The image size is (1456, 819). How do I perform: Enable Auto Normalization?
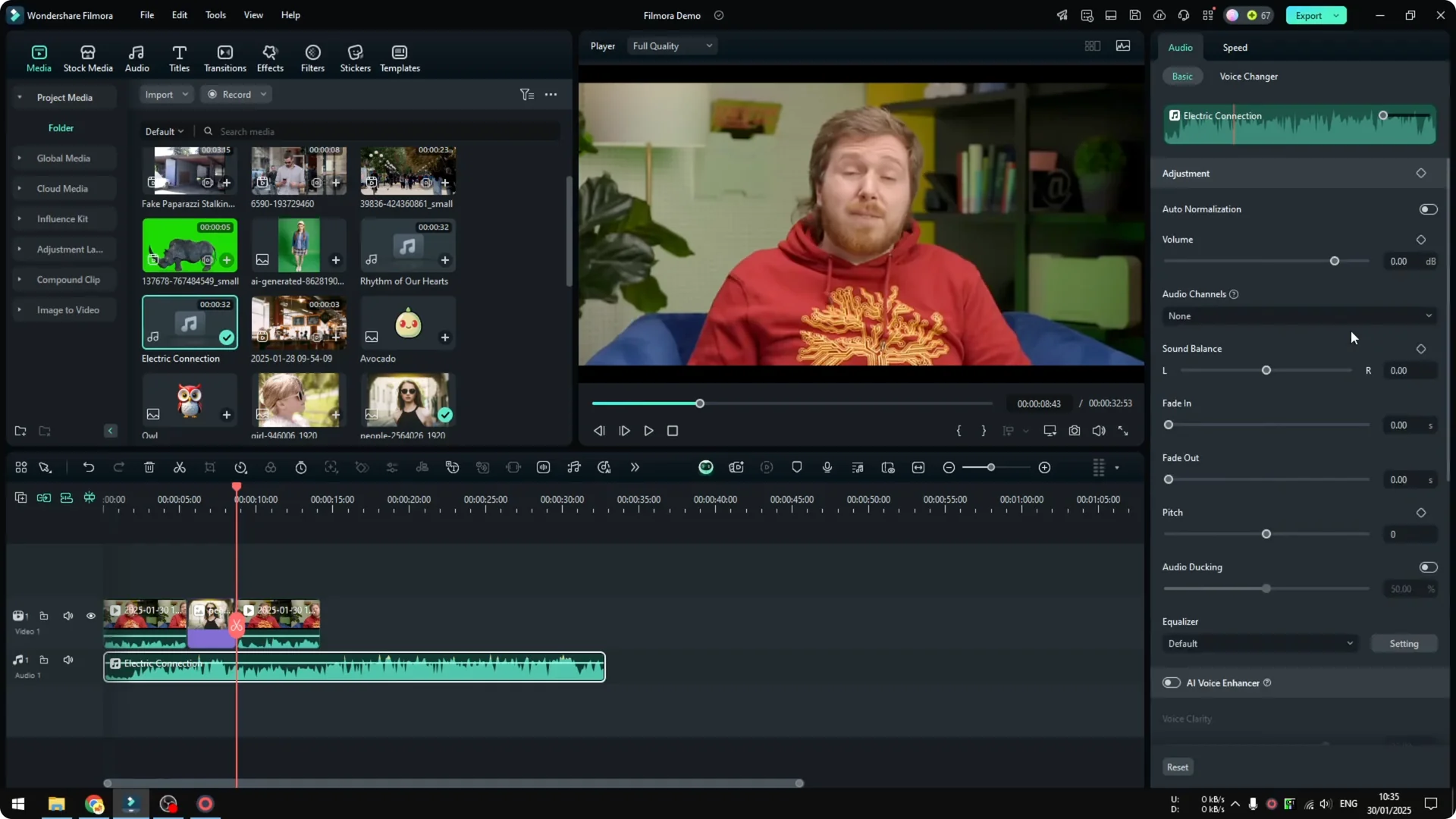click(x=1427, y=209)
